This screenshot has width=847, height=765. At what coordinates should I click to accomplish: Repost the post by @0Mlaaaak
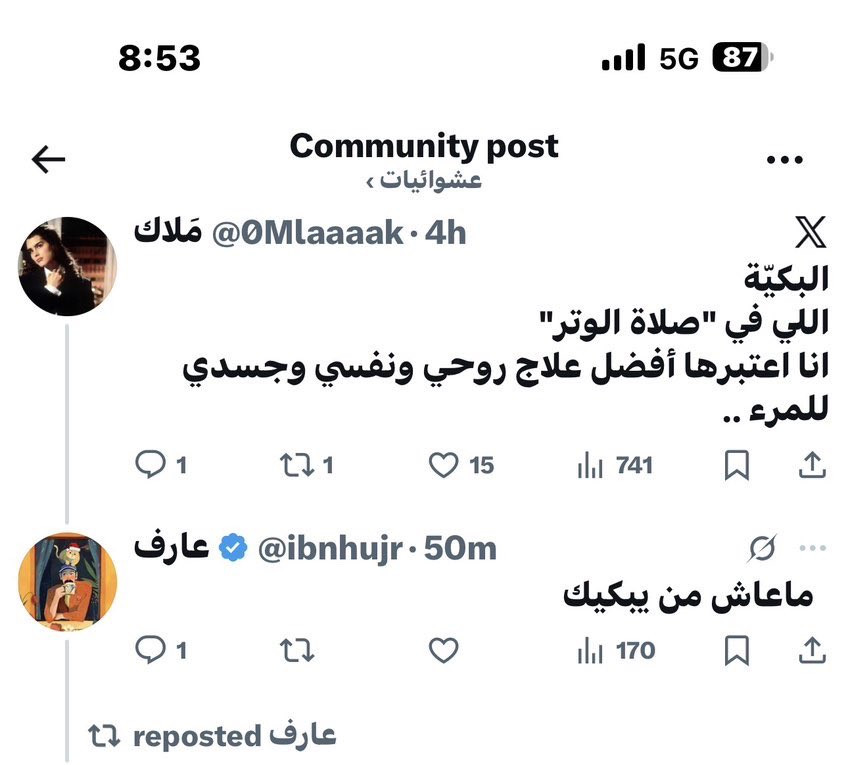pos(306,465)
